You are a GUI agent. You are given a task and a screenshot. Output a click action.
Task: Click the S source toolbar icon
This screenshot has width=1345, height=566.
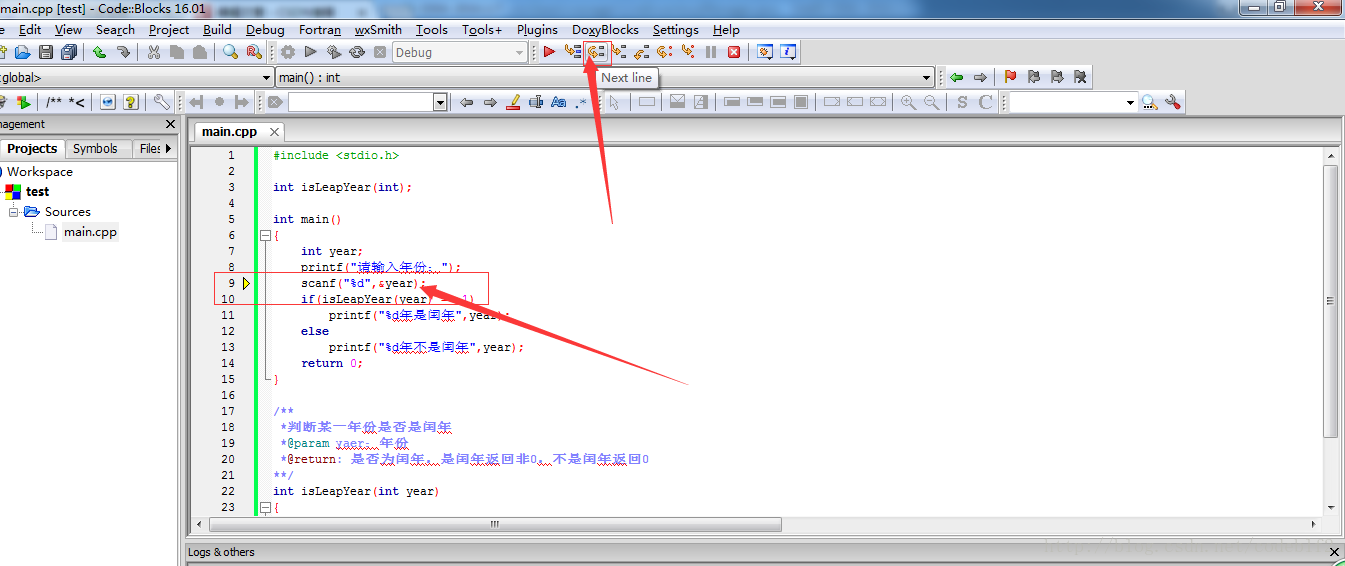[x=962, y=102]
